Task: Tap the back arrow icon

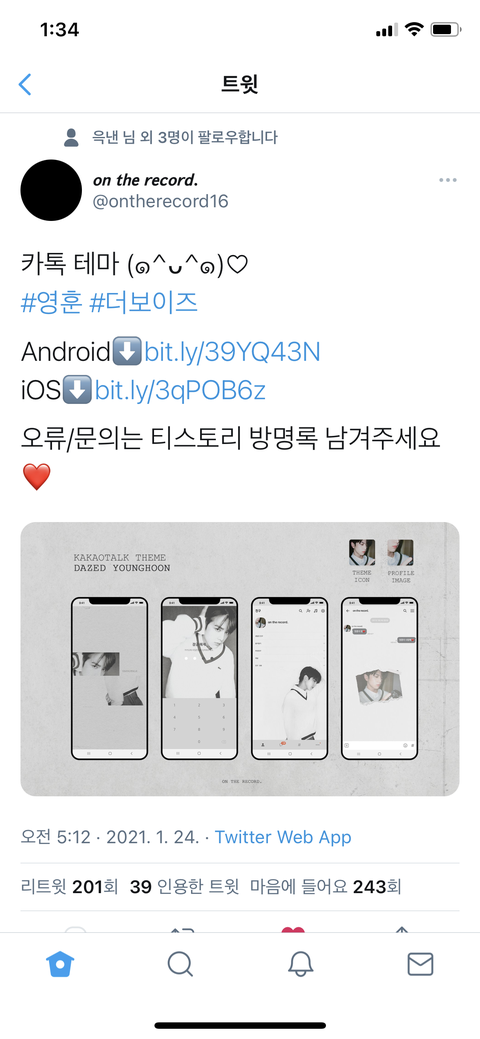Action: coord(25,84)
